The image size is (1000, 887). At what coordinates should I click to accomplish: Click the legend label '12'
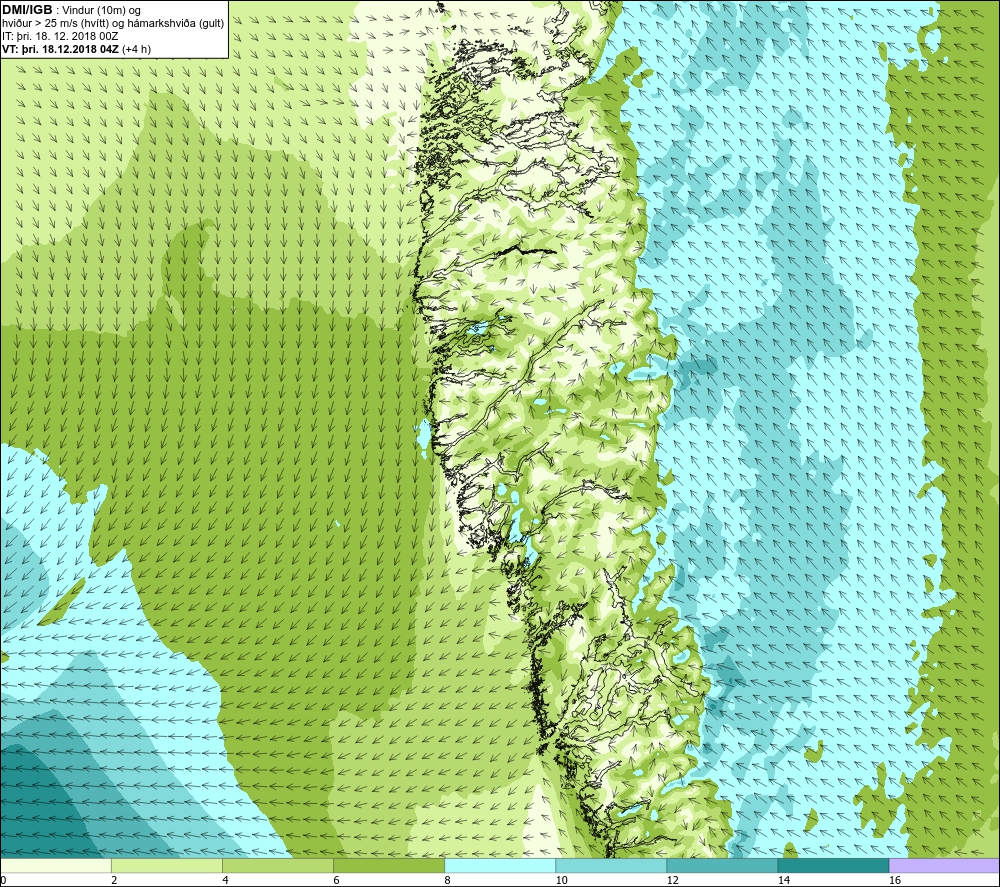[672, 881]
